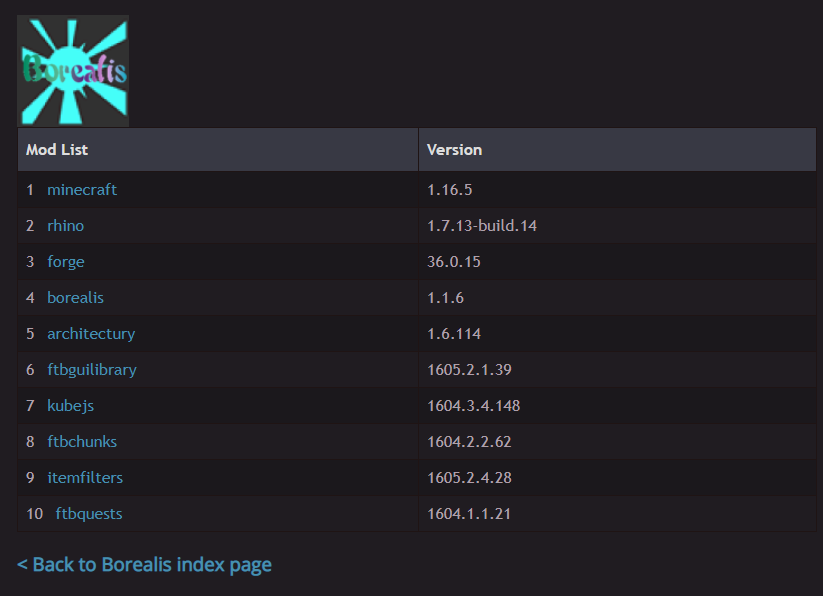
Task: Click the 1604.3.4.148 kubejs version cell
Action: click(473, 406)
